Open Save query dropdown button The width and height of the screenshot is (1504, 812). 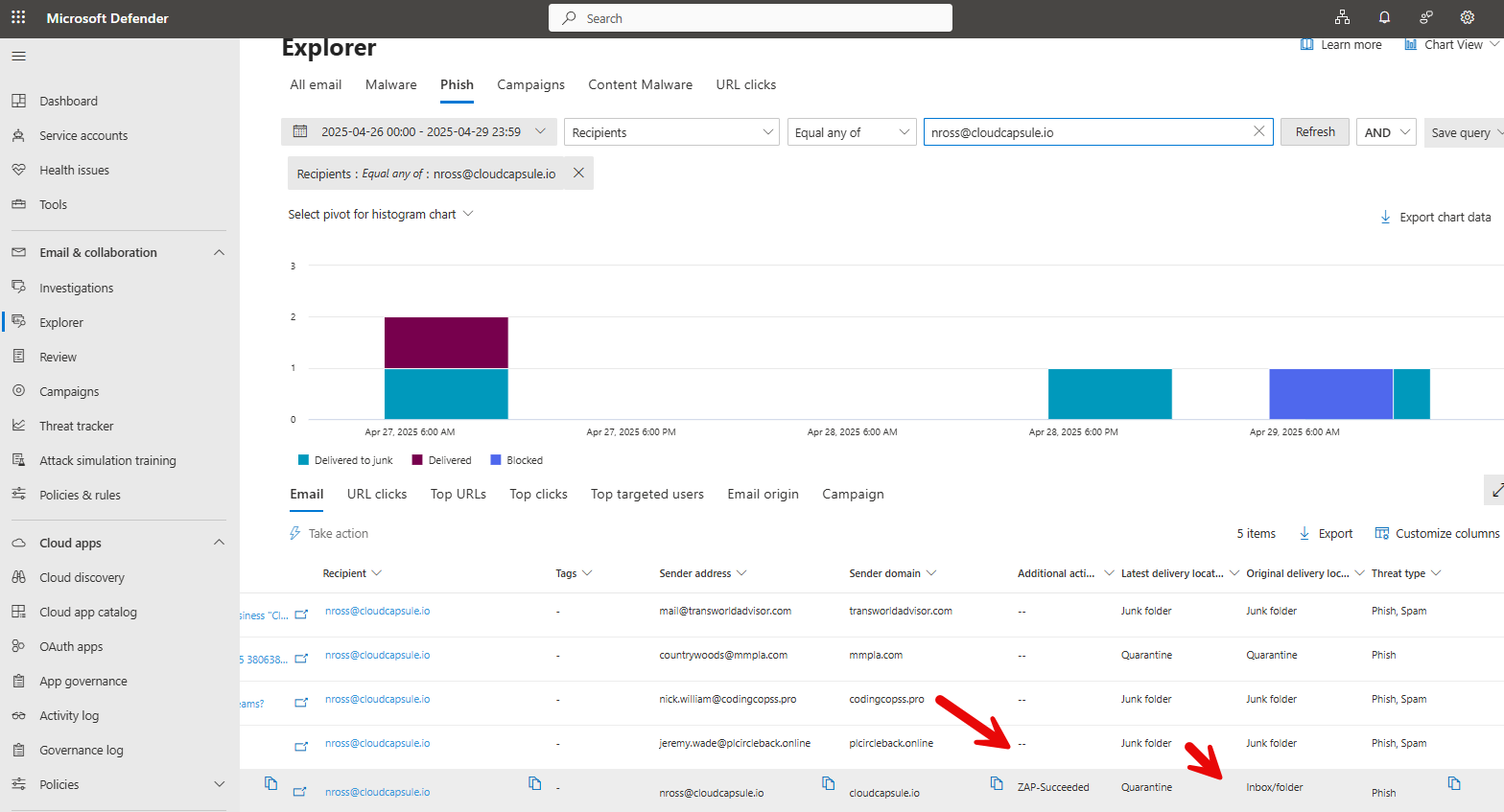tap(1464, 132)
